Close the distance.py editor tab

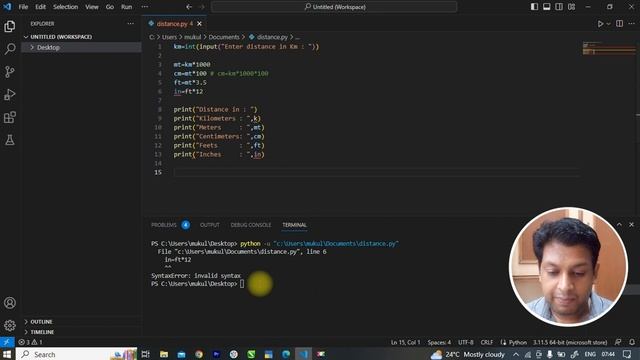click(199, 24)
